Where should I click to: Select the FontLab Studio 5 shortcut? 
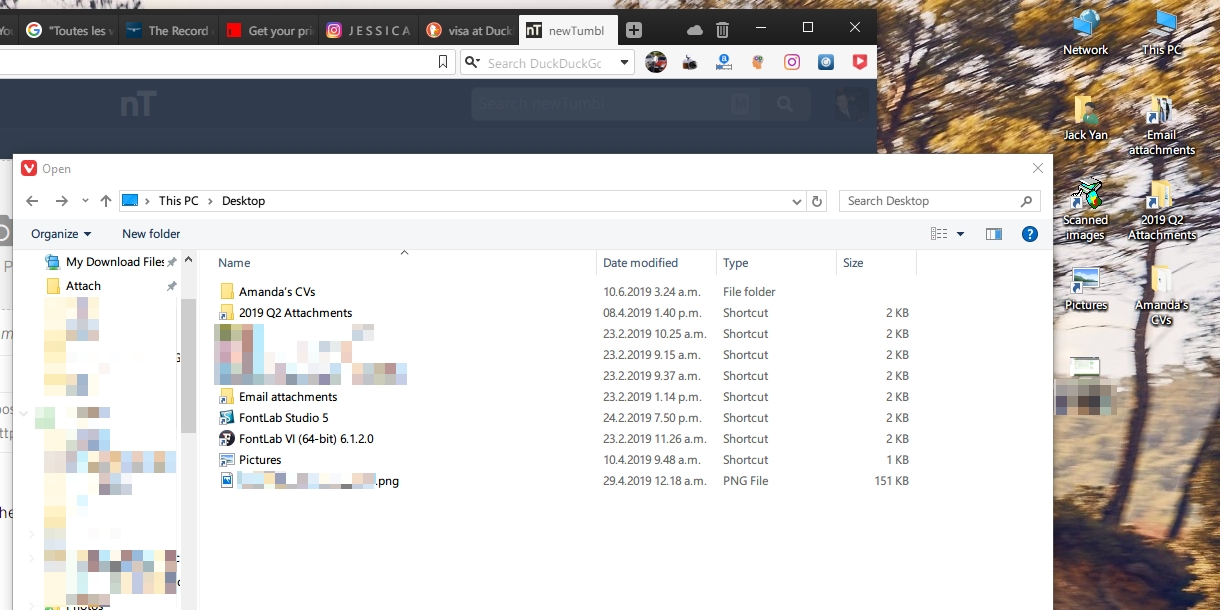point(283,418)
